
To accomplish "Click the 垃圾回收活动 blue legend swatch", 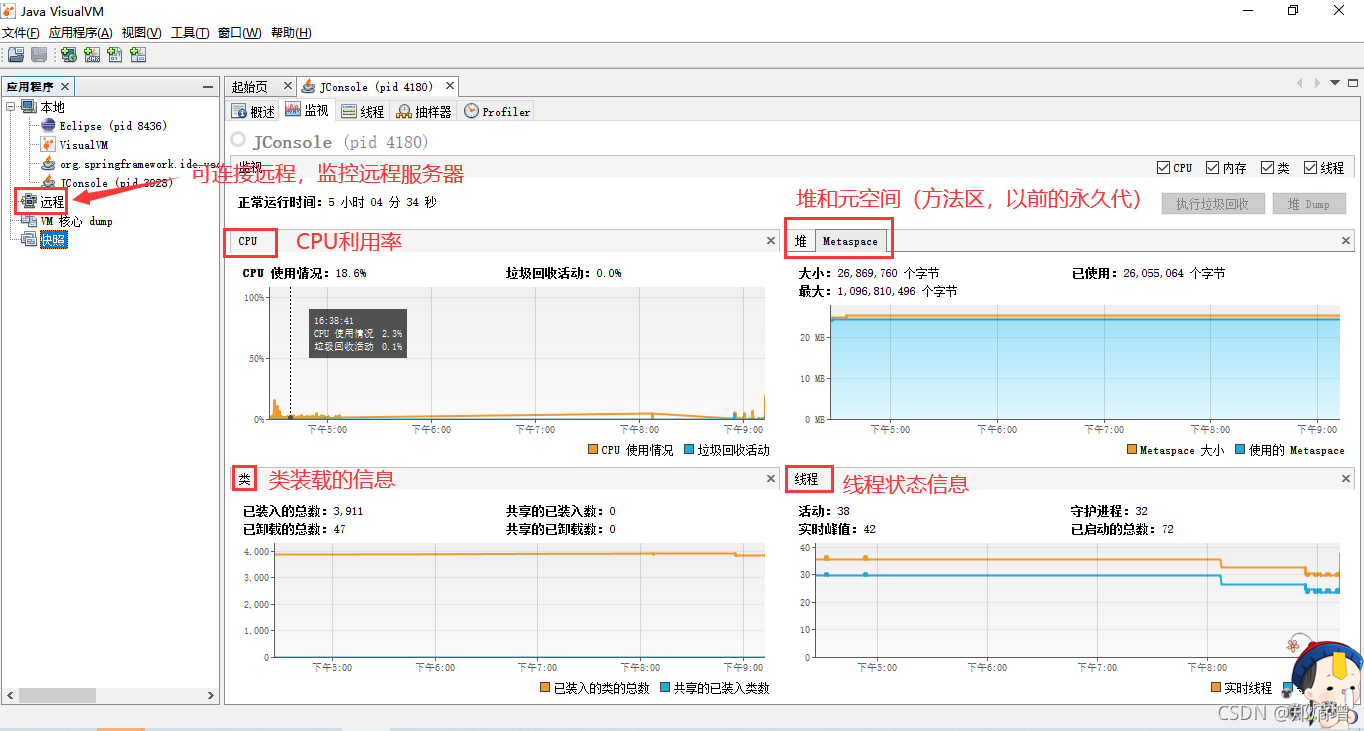I will pyautogui.click(x=690, y=450).
